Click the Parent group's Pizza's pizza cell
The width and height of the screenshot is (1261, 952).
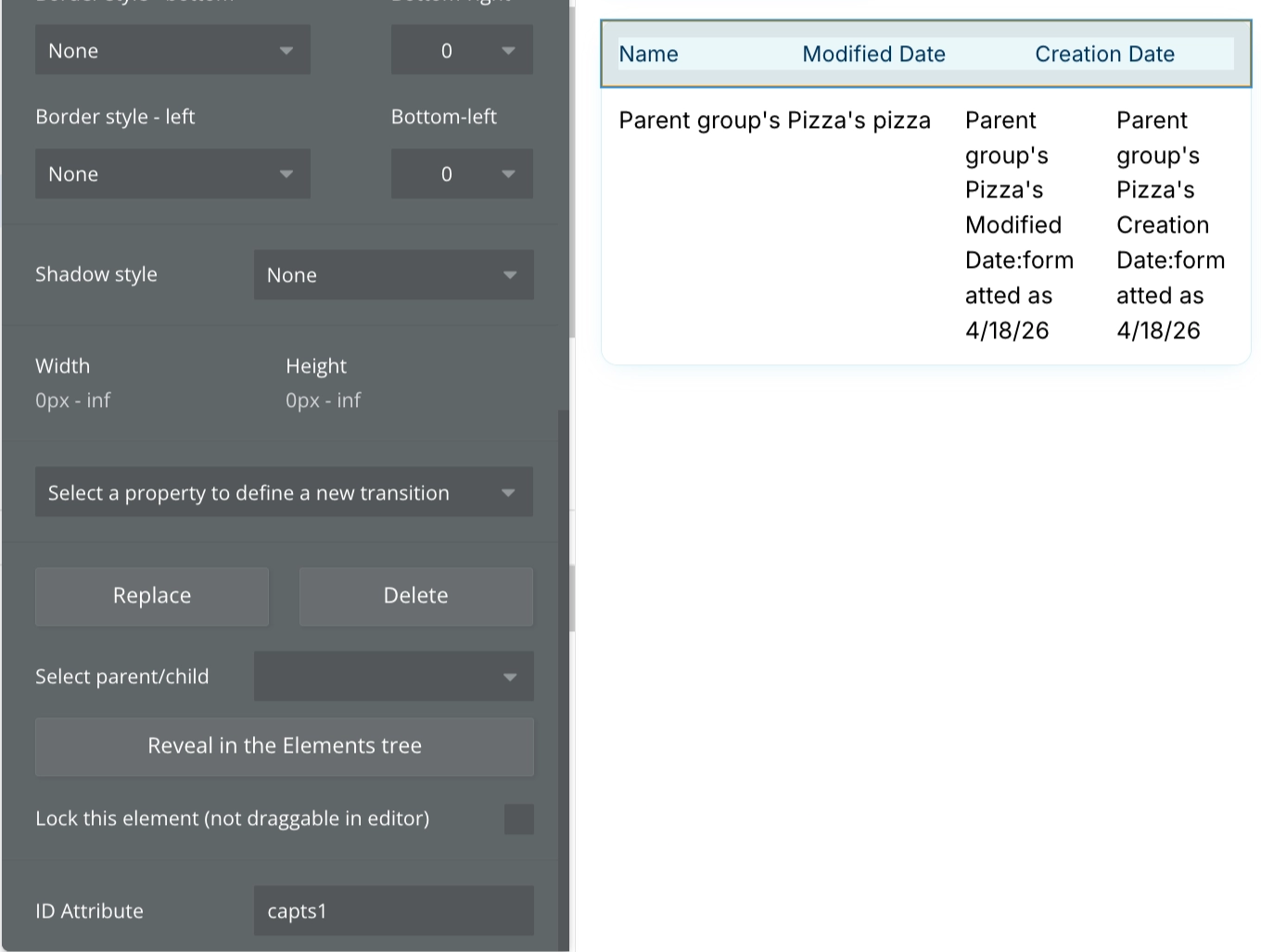[774, 121]
